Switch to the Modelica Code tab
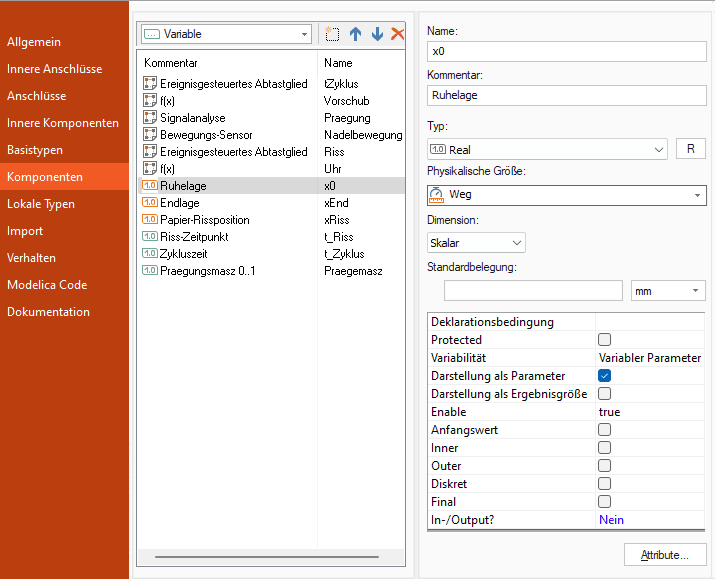This screenshot has width=715, height=579. [x=47, y=285]
